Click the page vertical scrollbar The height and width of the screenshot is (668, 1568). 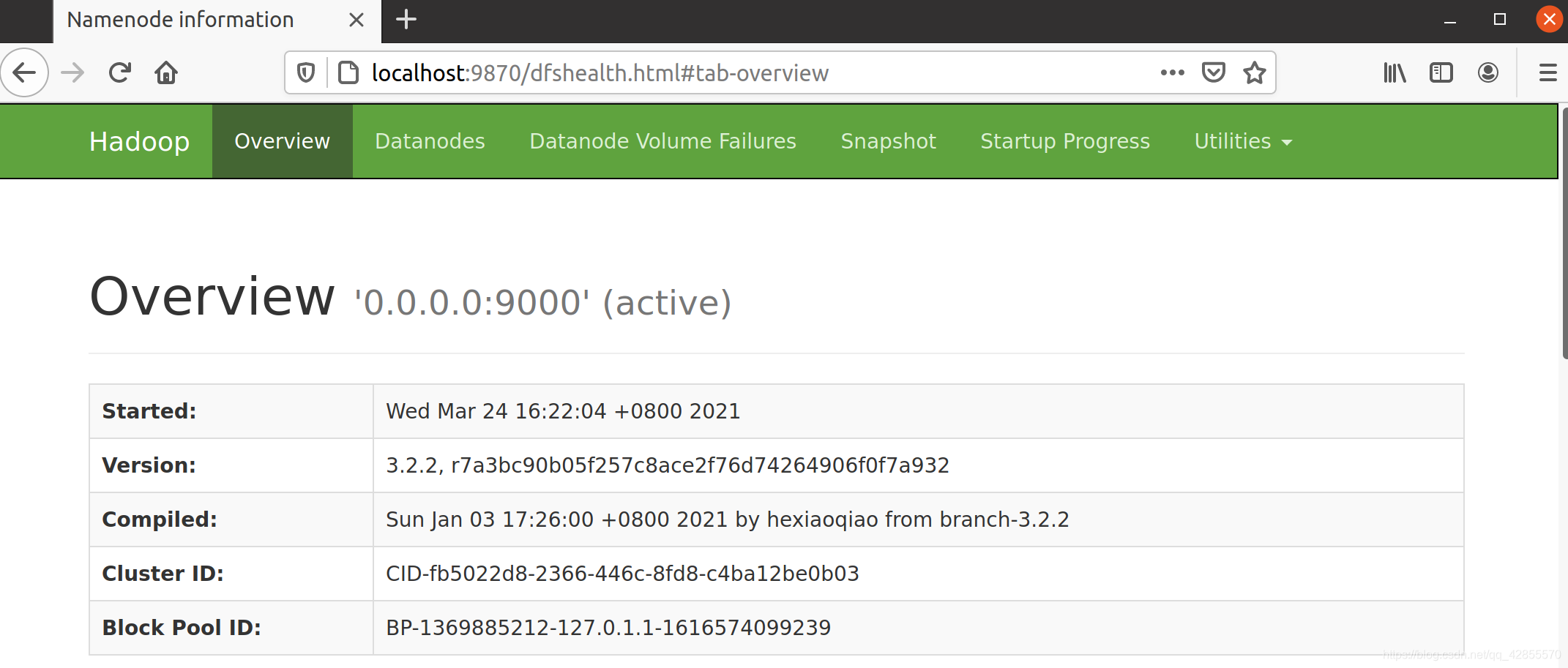tap(1564, 233)
